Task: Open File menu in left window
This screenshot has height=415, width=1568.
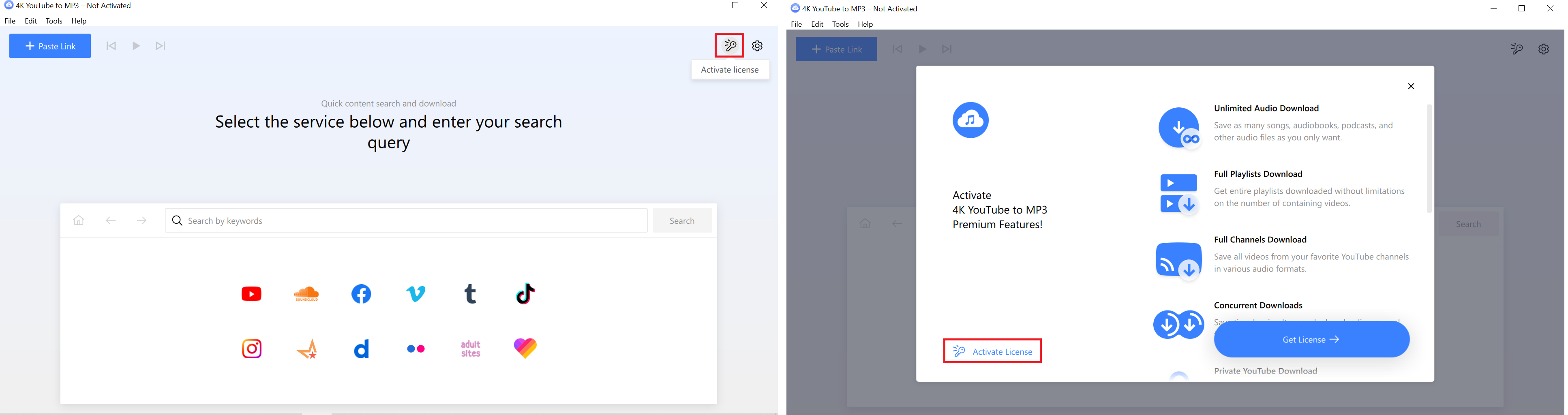Action: click(x=11, y=21)
